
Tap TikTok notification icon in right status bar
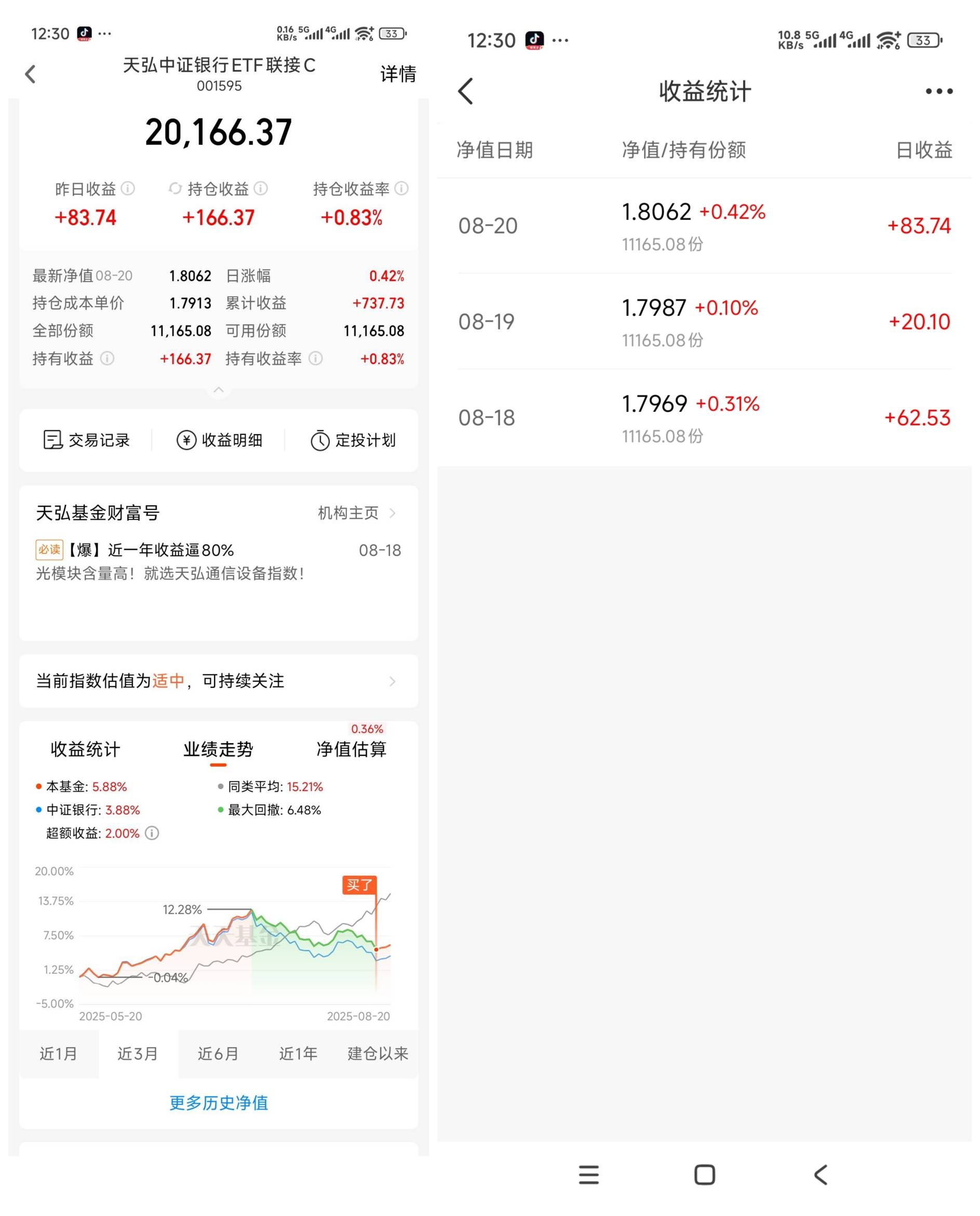pyautogui.click(x=534, y=40)
